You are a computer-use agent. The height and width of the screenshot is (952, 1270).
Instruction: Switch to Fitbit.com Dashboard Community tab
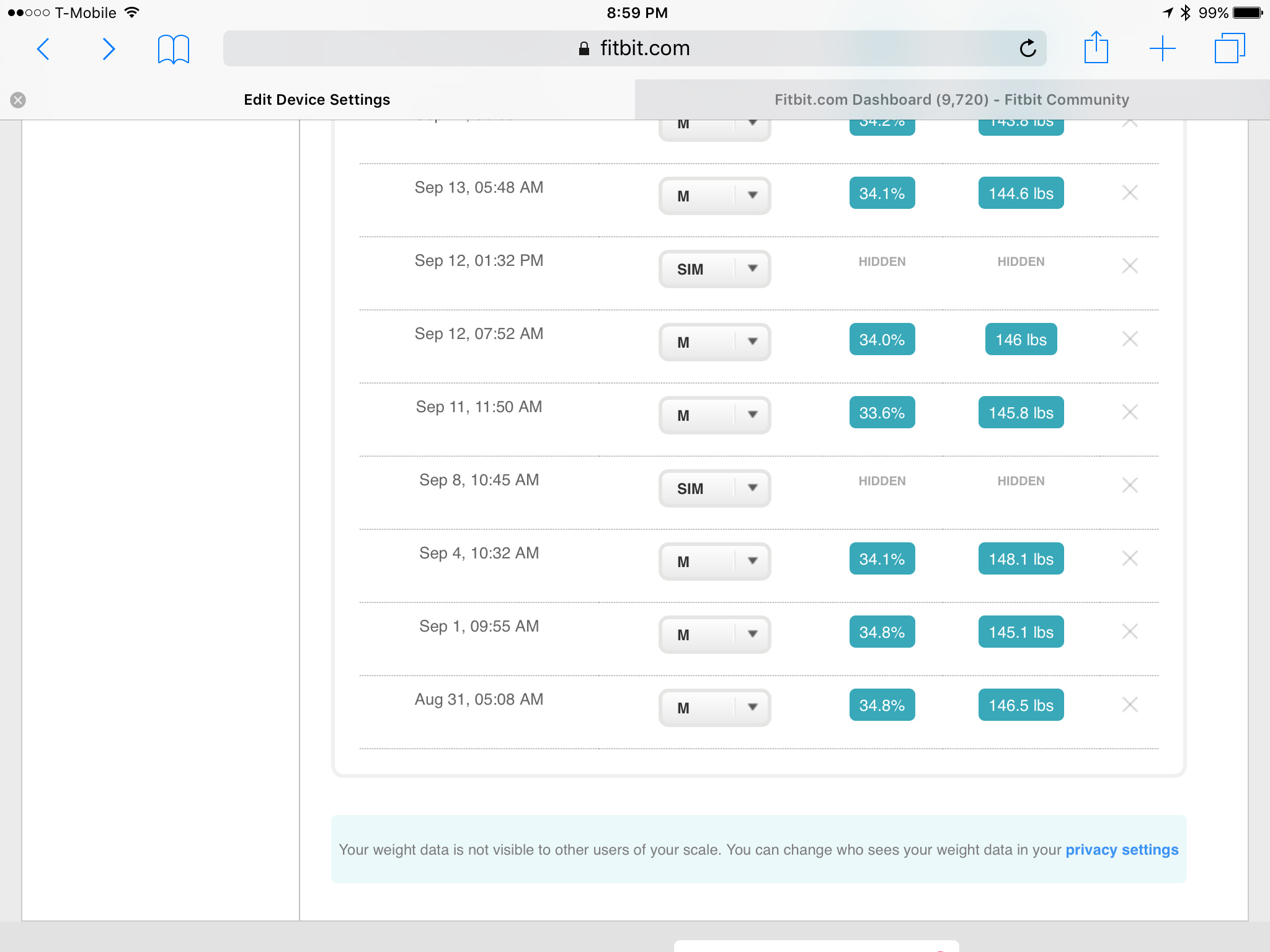click(x=951, y=100)
